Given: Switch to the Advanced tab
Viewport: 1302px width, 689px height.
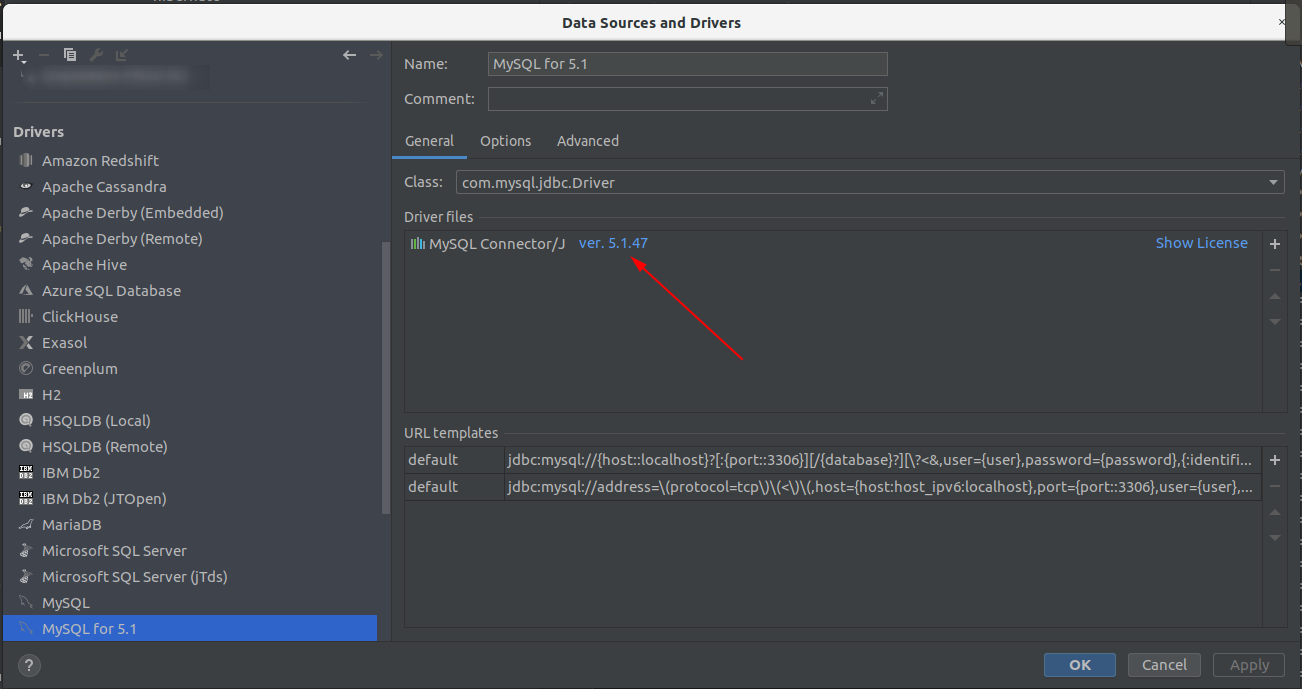Looking at the screenshot, I should click(588, 141).
